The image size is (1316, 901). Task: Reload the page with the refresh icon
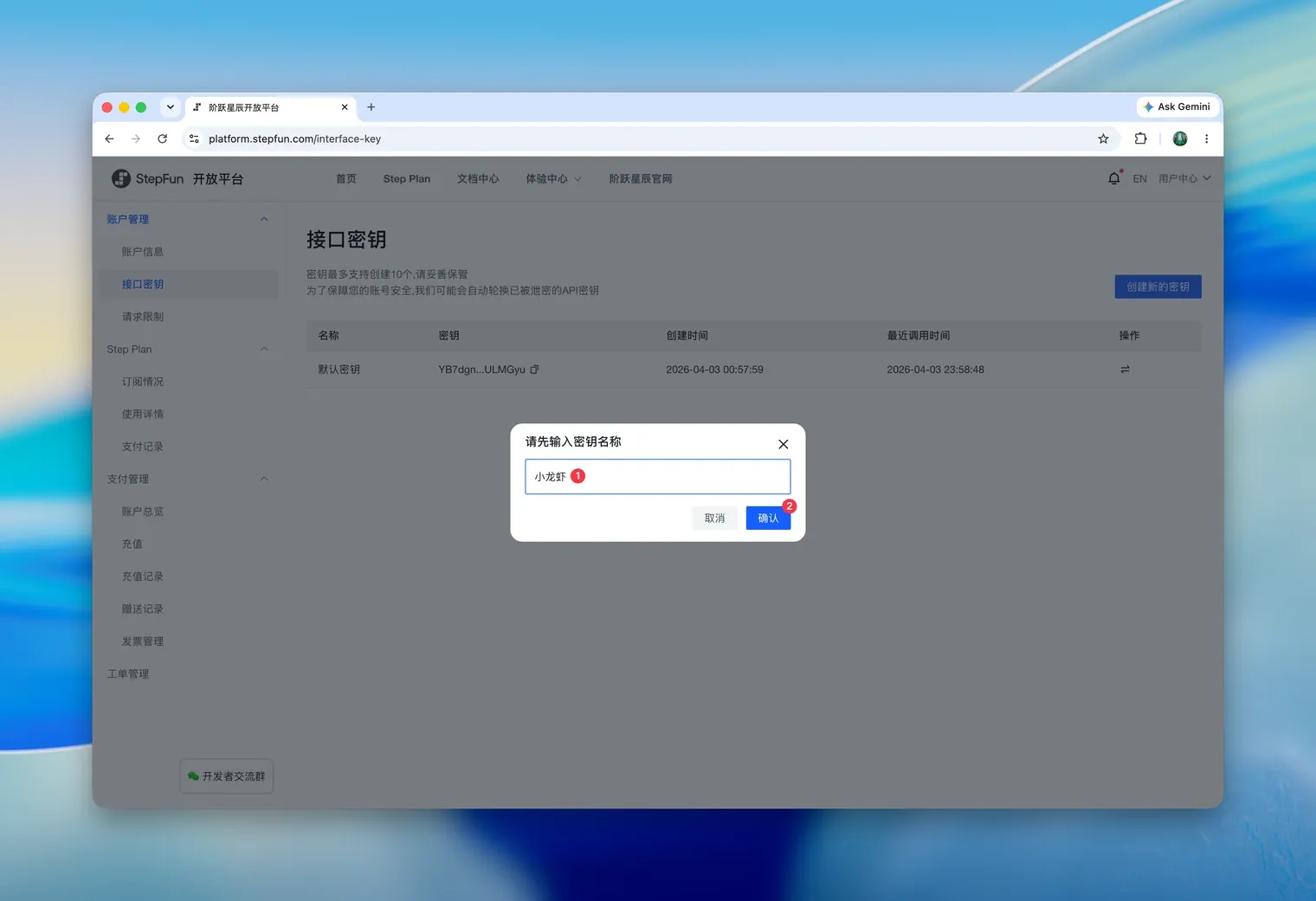pyautogui.click(x=163, y=138)
